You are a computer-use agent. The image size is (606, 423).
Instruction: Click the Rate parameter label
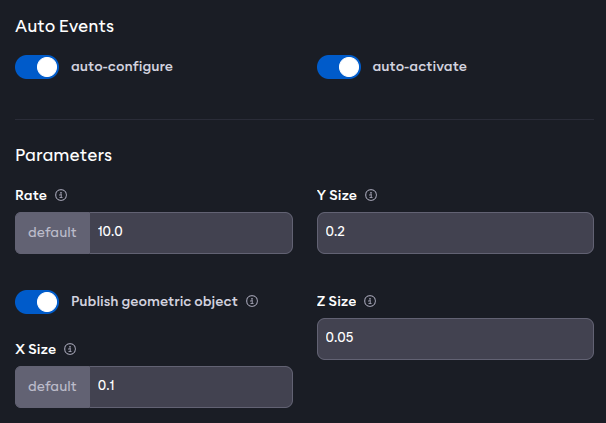pos(31,195)
